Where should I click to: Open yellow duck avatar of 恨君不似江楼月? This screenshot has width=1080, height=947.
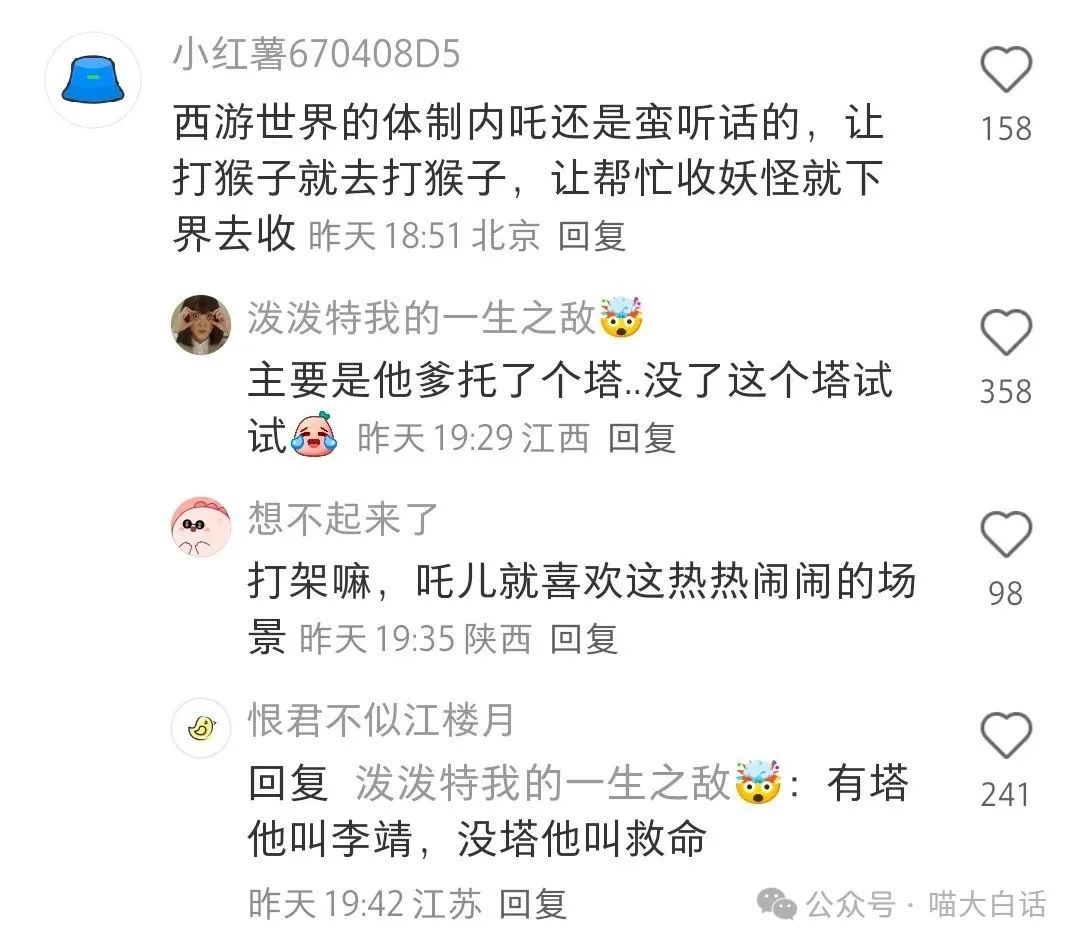click(x=200, y=727)
